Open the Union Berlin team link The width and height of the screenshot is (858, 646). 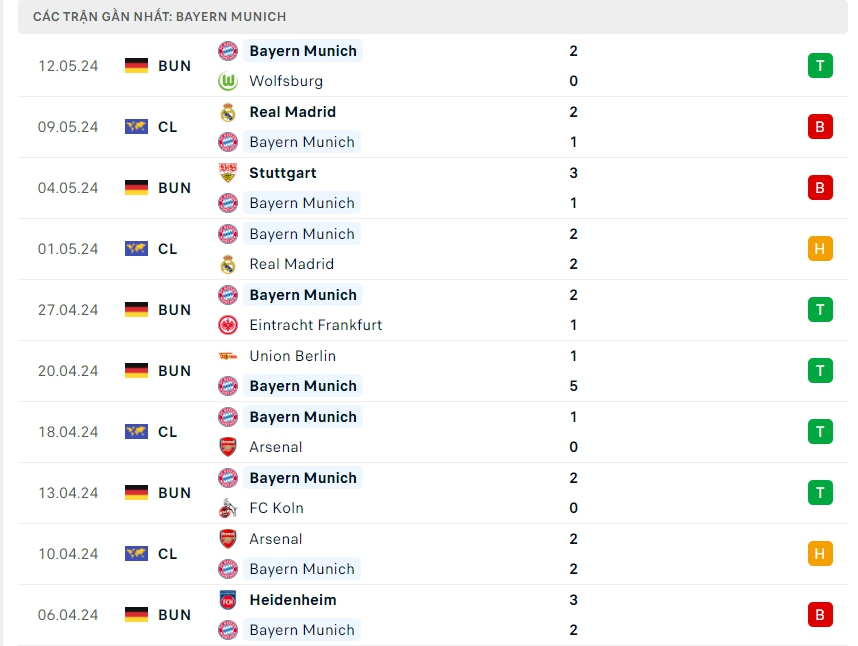(x=292, y=356)
